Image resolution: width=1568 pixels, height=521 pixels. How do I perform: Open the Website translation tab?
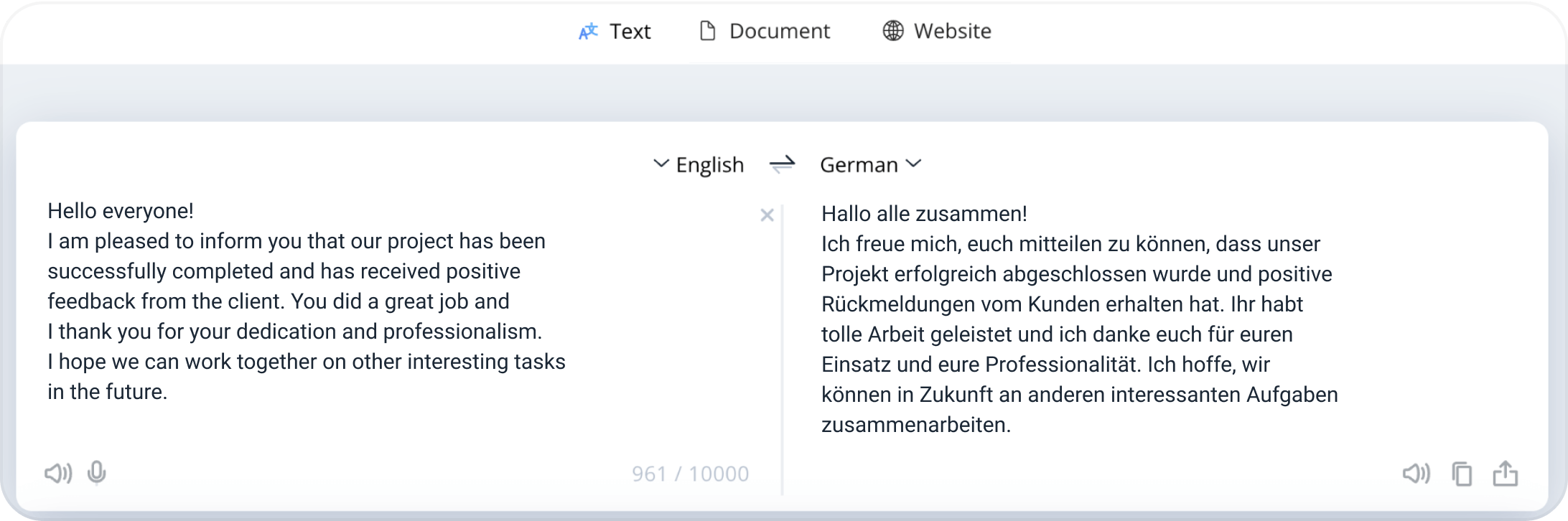pyautogui.click(x=937, y=31)
